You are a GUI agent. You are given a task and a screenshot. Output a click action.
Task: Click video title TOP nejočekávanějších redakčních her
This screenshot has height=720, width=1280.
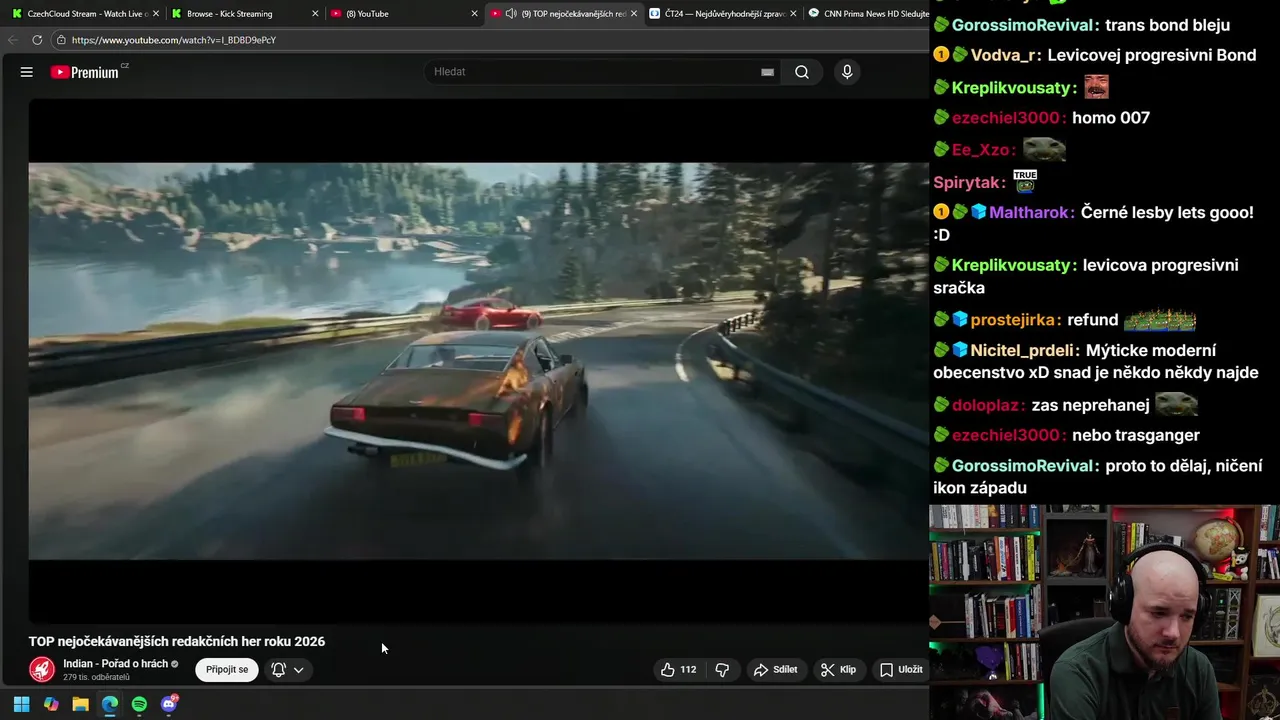coord(177,642)
